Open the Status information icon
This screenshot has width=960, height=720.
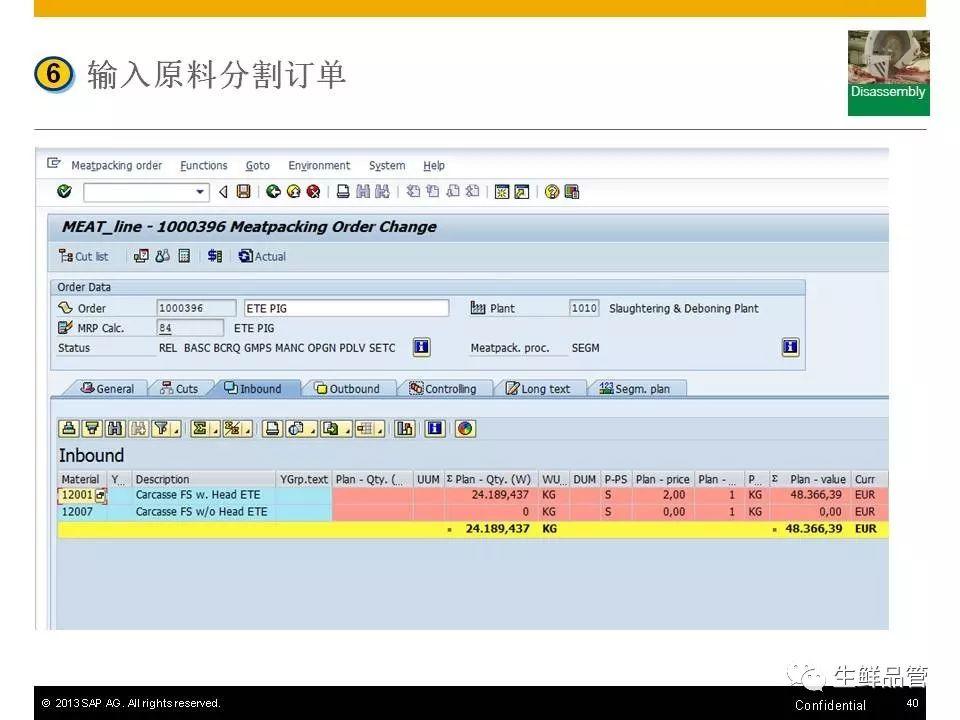(x=421, y=348)
